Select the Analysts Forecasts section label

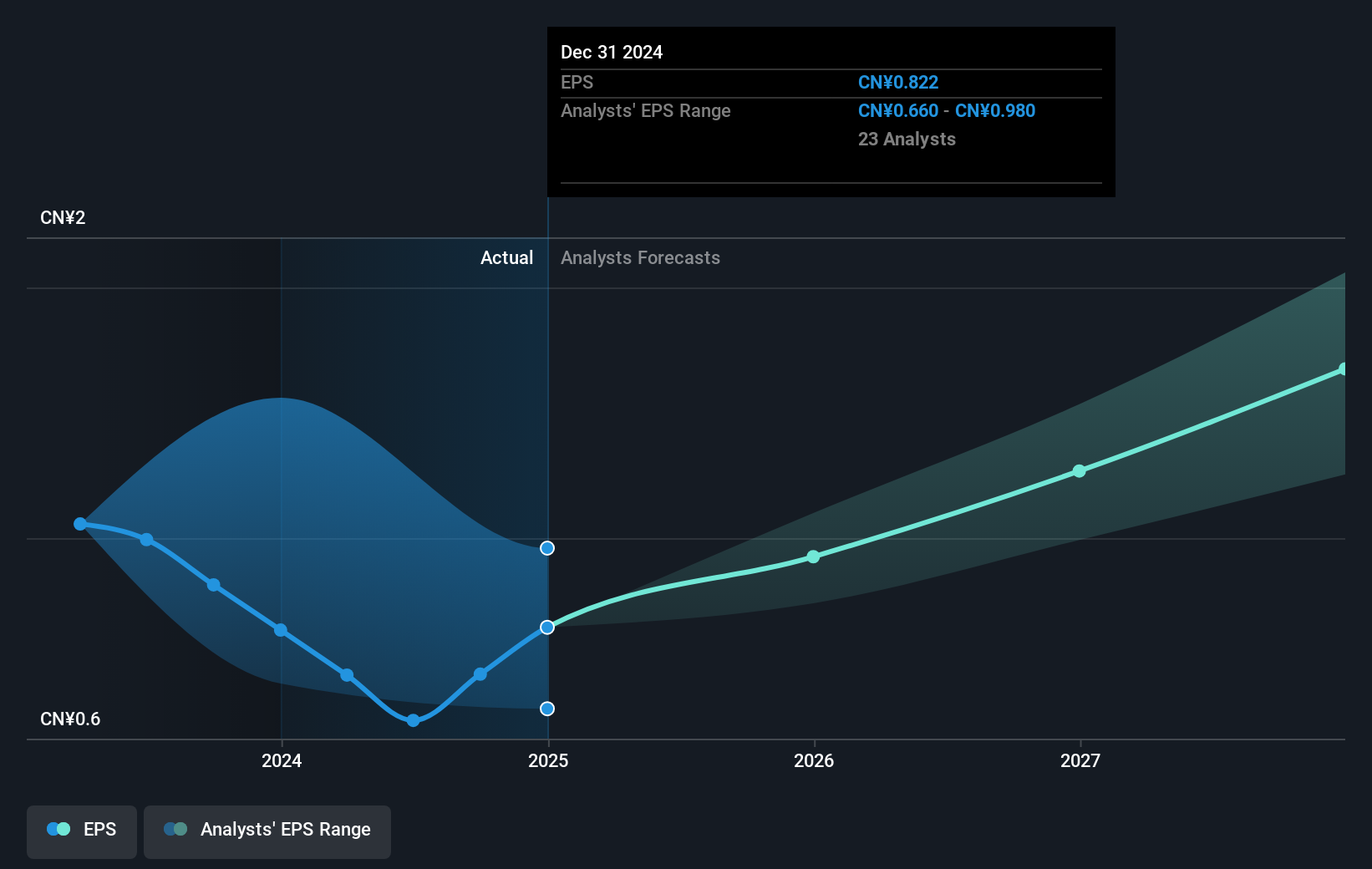[x=640, y=258]
